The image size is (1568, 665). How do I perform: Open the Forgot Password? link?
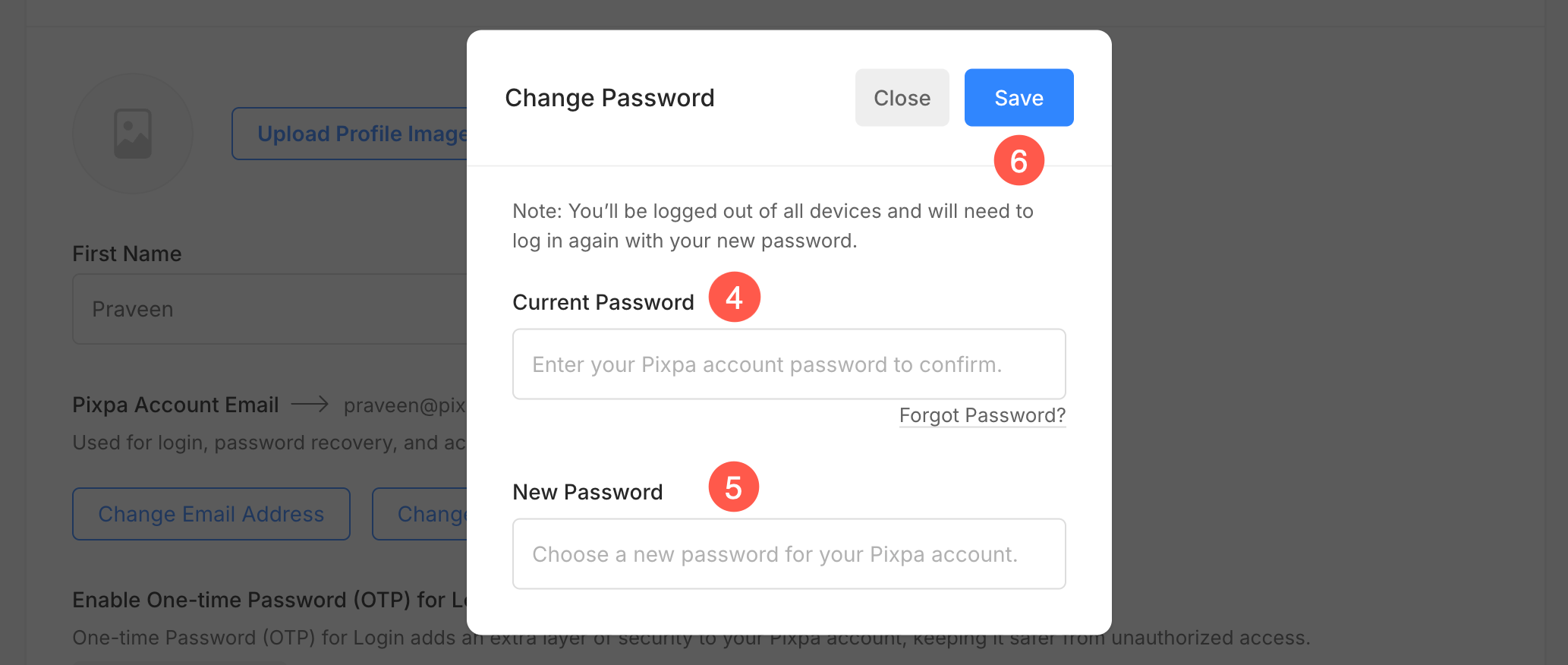pyautogui.click(x=982, y=415)
